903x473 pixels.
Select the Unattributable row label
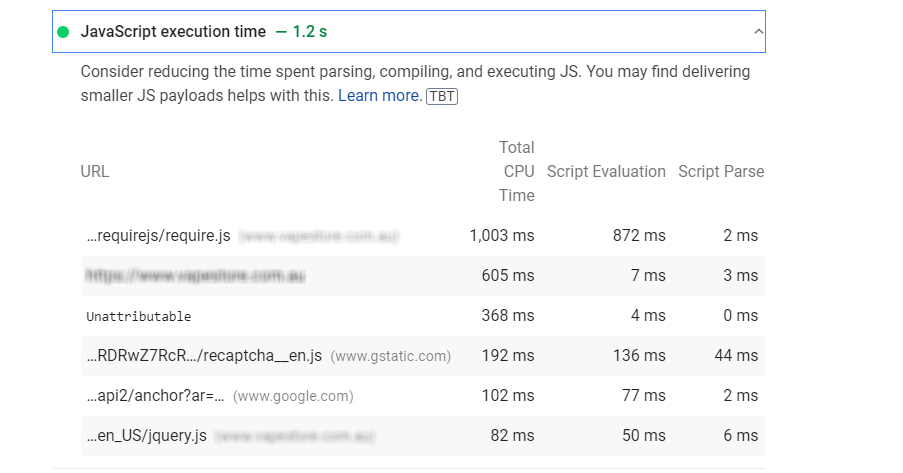coord(138,316)
